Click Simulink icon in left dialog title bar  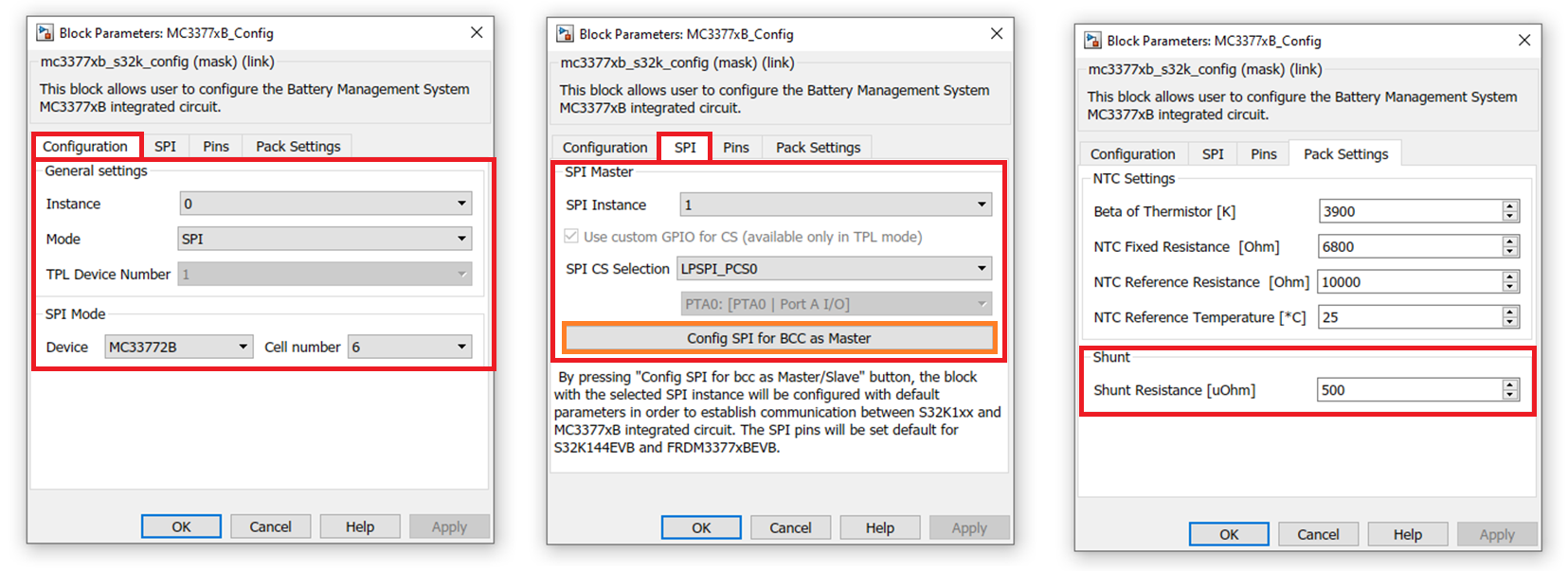click(x=45, y=33)
